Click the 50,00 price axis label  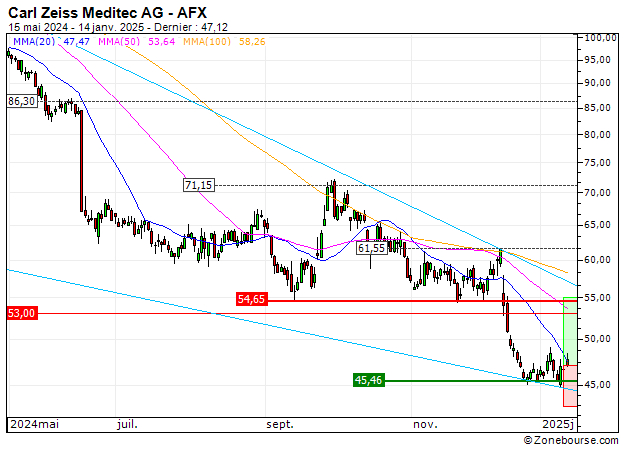click(x=598, y=339)
